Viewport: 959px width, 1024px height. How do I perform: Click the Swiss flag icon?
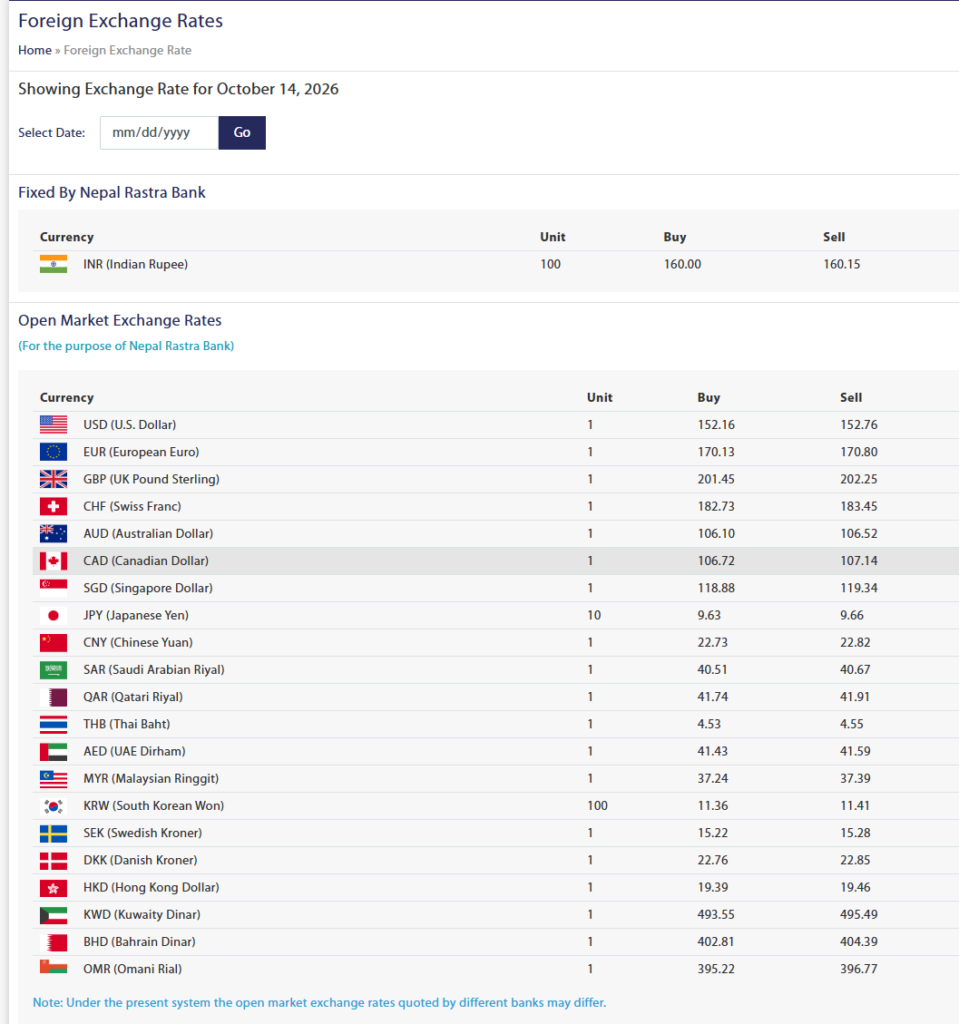point(54,507)
